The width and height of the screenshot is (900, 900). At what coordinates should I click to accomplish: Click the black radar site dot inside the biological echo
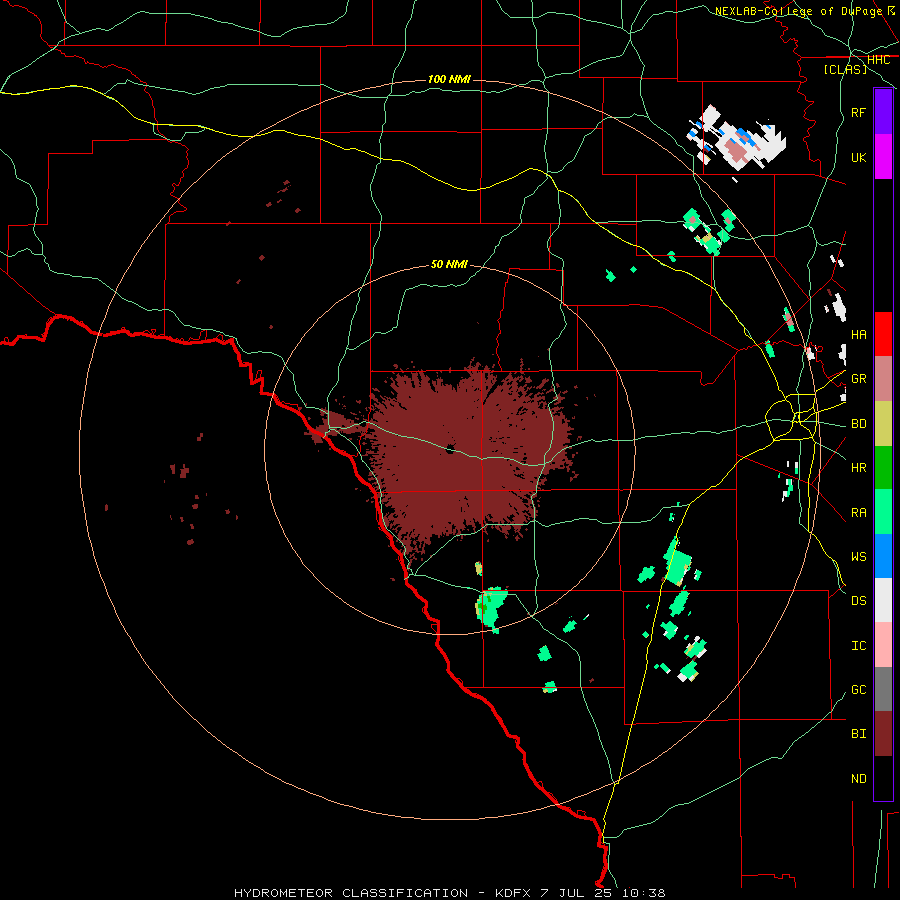(450, 449)
